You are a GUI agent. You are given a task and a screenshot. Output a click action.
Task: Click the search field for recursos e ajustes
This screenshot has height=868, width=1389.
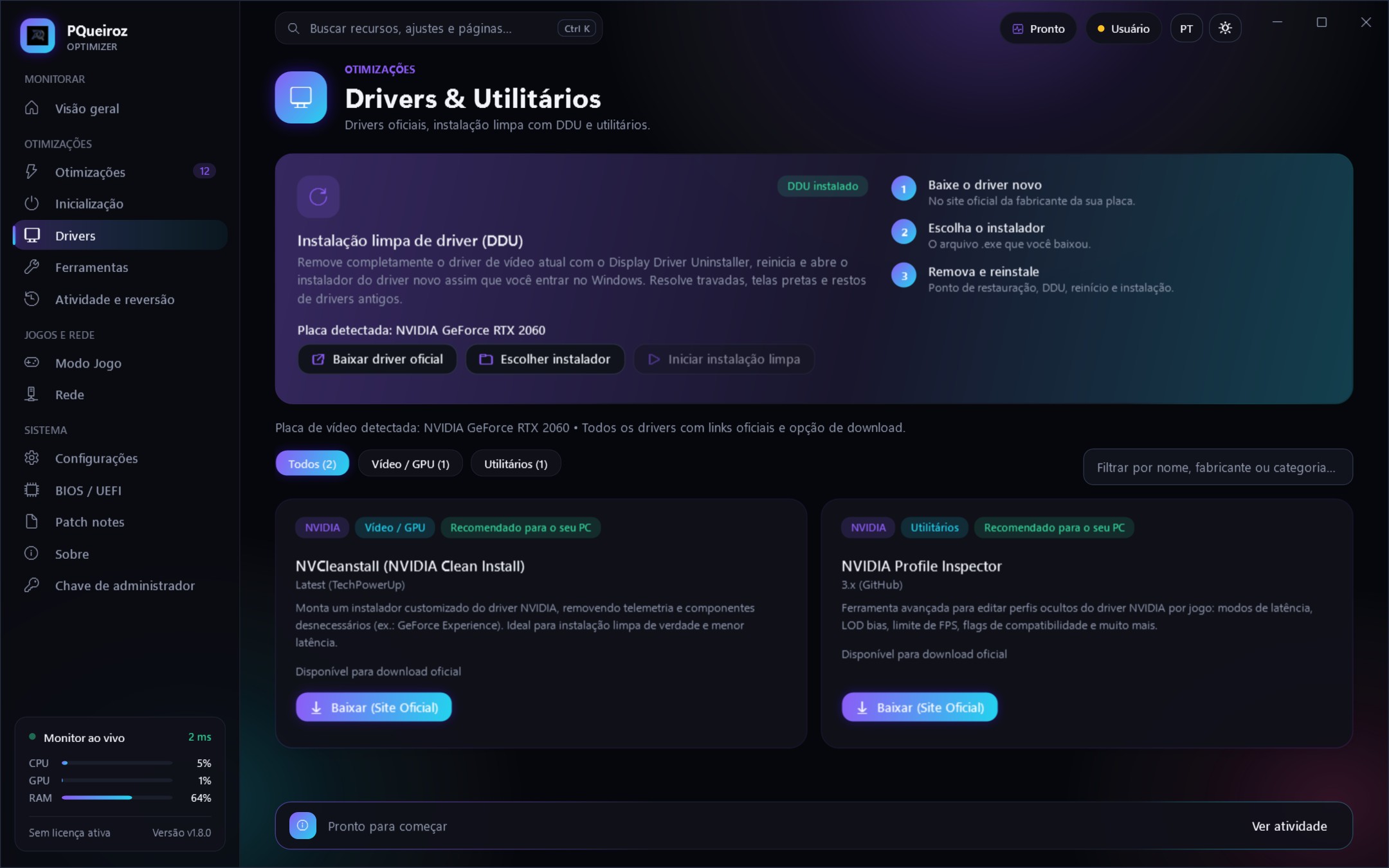(x=439, y=28)
